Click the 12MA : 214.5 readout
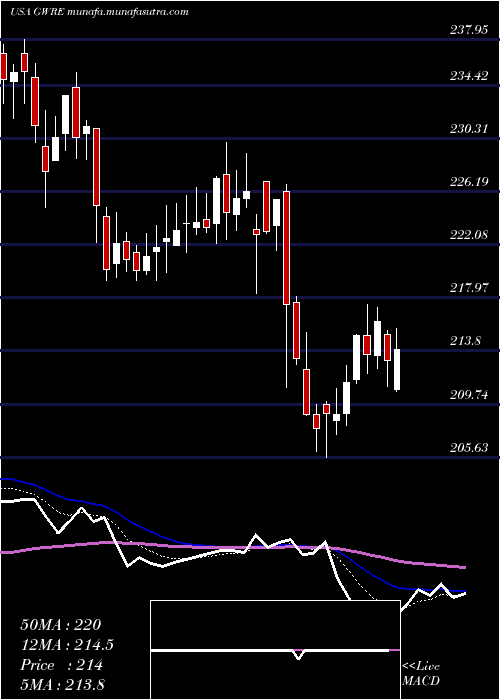500x700 pixels. 67,645
